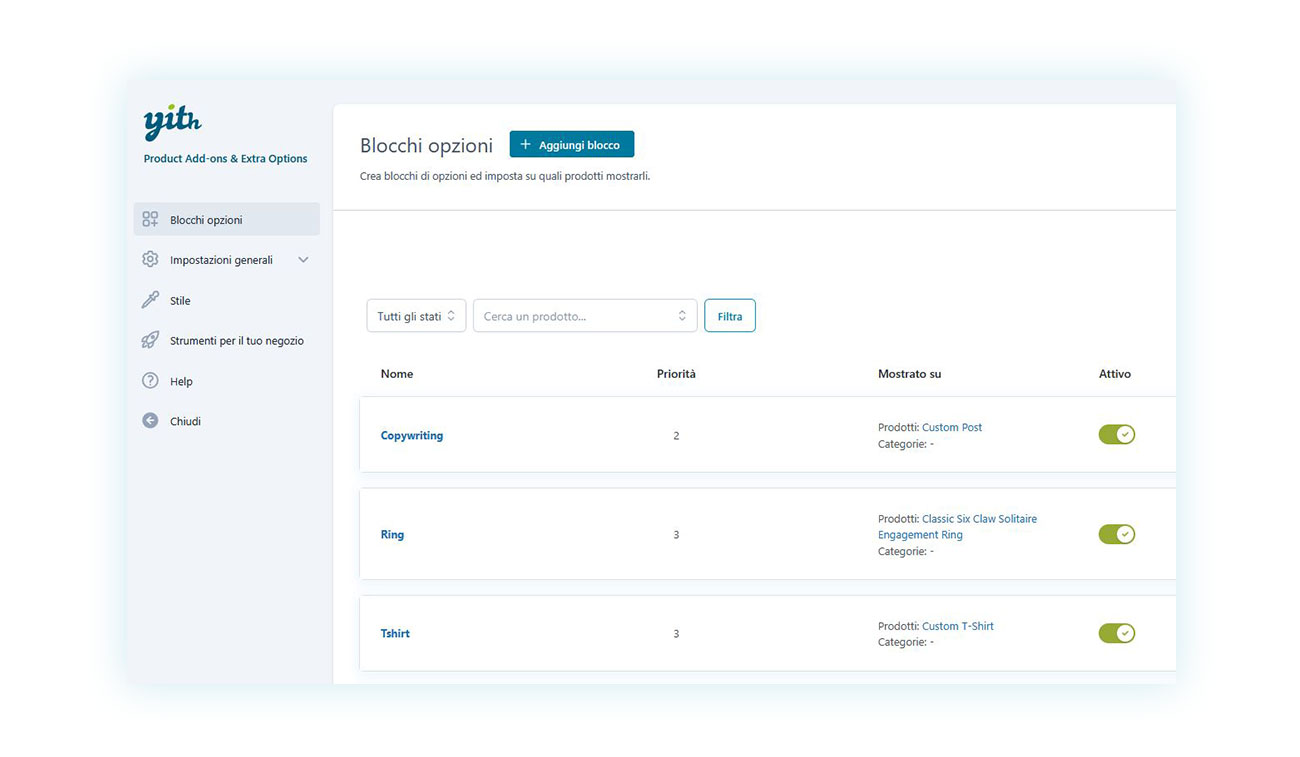Click the Attivo column header
Image resolution: width=1300 pixels, height=757 pixels.
1115,374
